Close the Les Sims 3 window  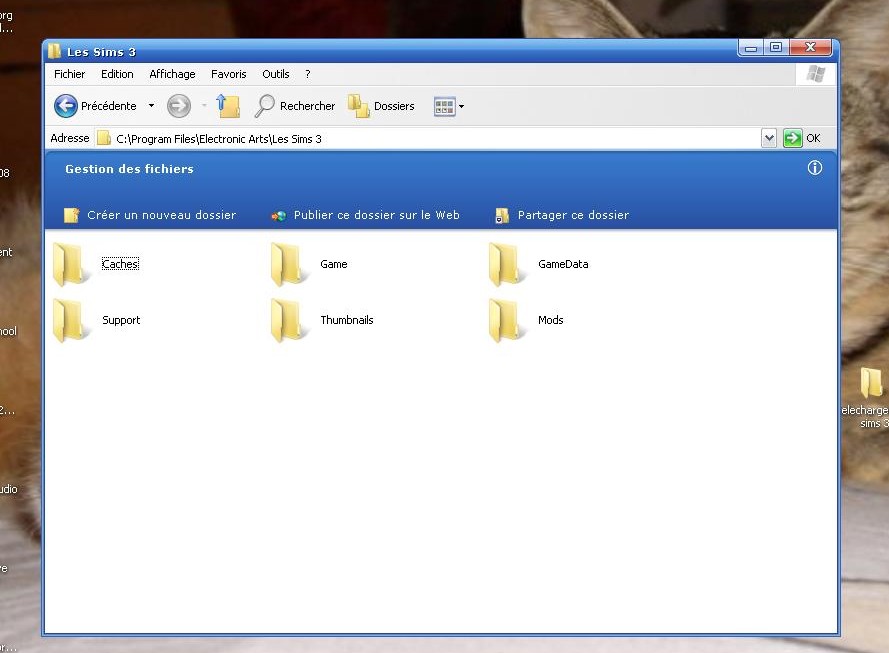coord(811,48)
